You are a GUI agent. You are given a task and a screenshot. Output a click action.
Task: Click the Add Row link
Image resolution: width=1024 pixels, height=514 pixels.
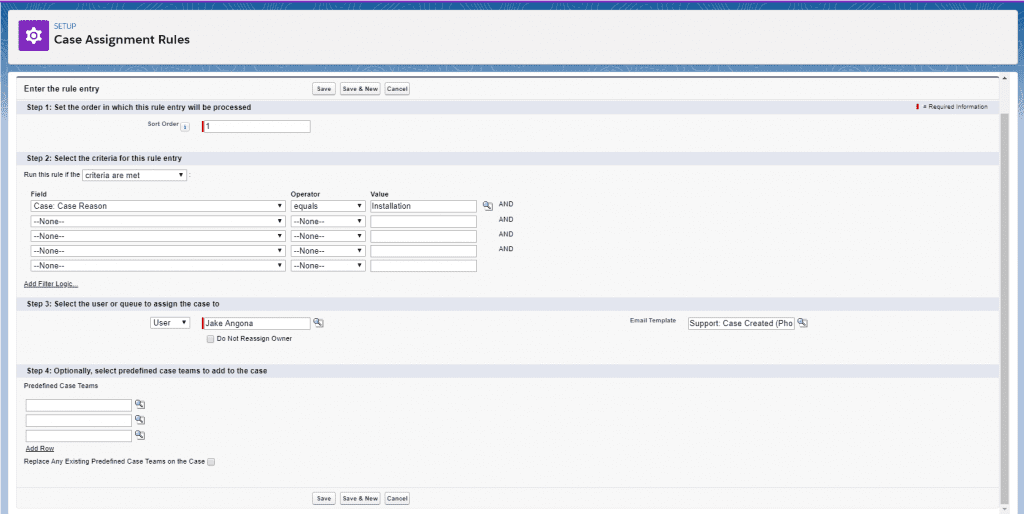40,449
